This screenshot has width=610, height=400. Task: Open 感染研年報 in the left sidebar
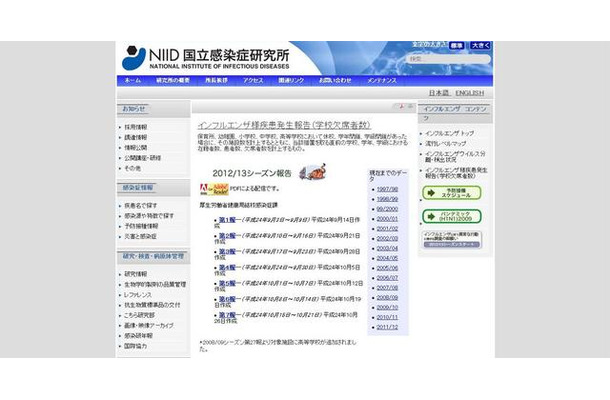138,335
